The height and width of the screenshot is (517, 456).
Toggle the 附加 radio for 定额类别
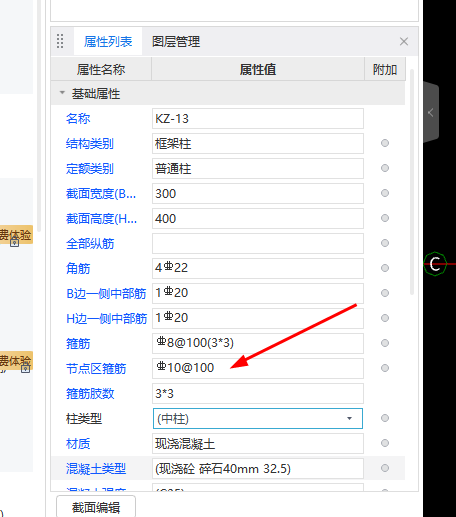[385, 168]
